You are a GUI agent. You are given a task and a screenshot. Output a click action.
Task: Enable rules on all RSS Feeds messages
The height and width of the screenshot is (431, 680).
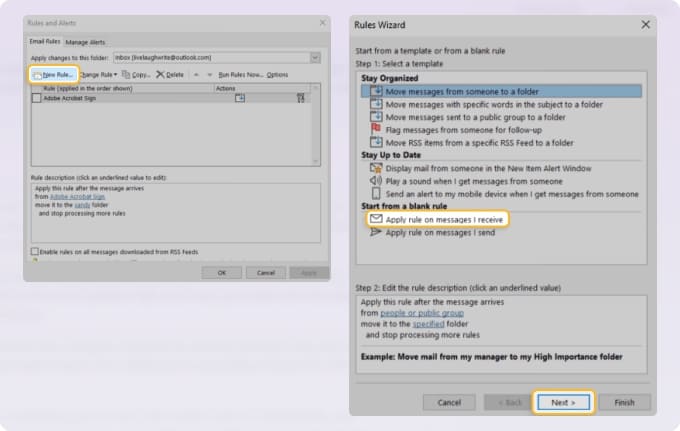[x=34, y=251]
